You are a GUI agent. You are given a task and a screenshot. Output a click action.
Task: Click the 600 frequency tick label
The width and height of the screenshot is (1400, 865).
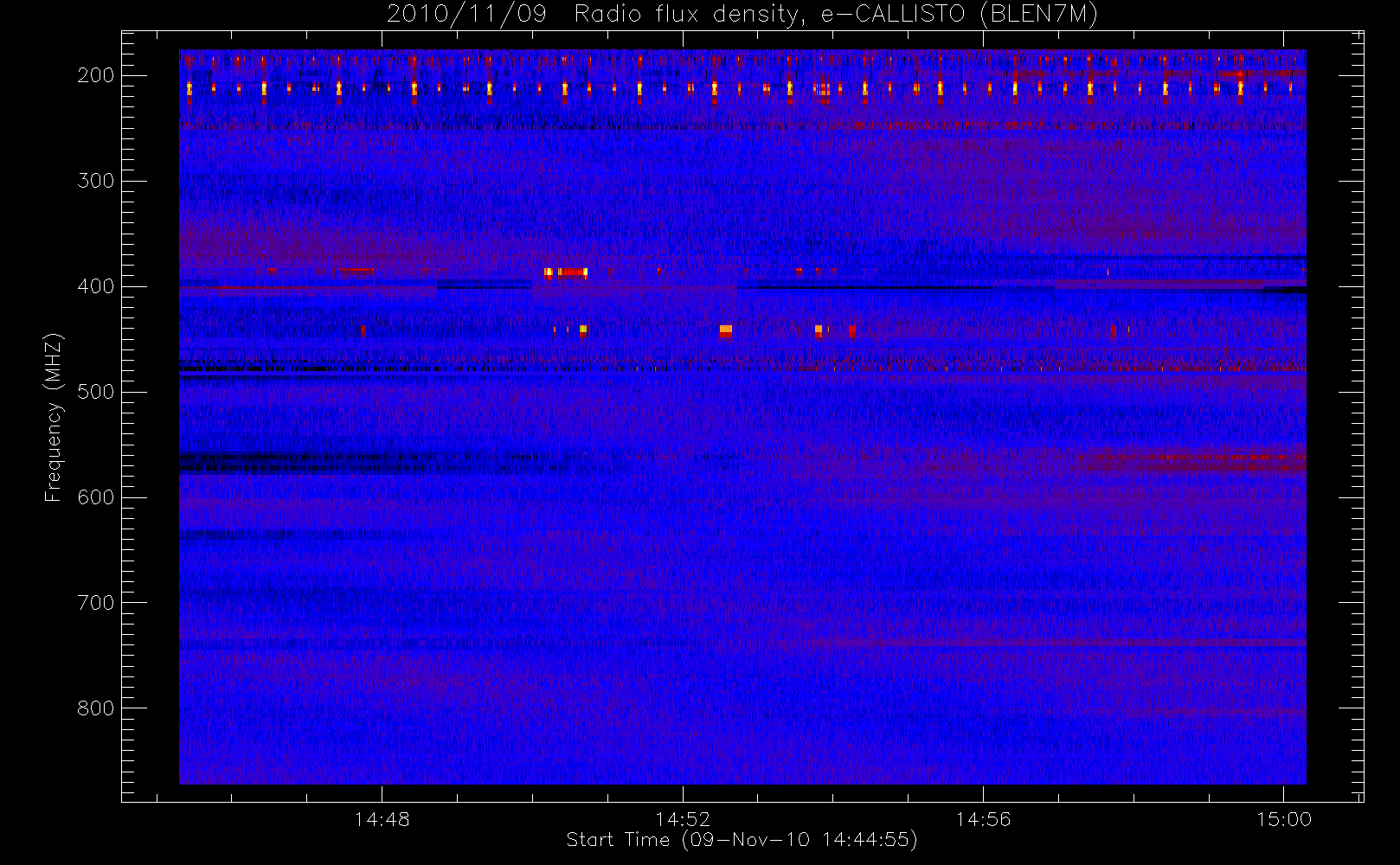[96, 497]
